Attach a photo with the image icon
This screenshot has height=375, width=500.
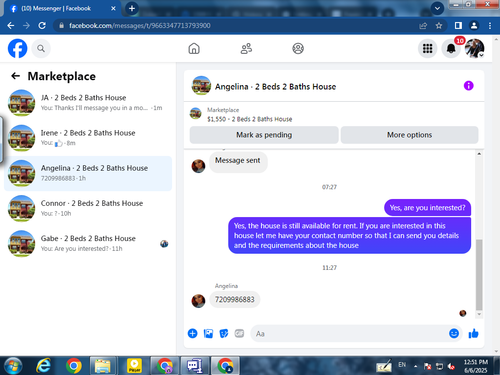click(208, 333)
